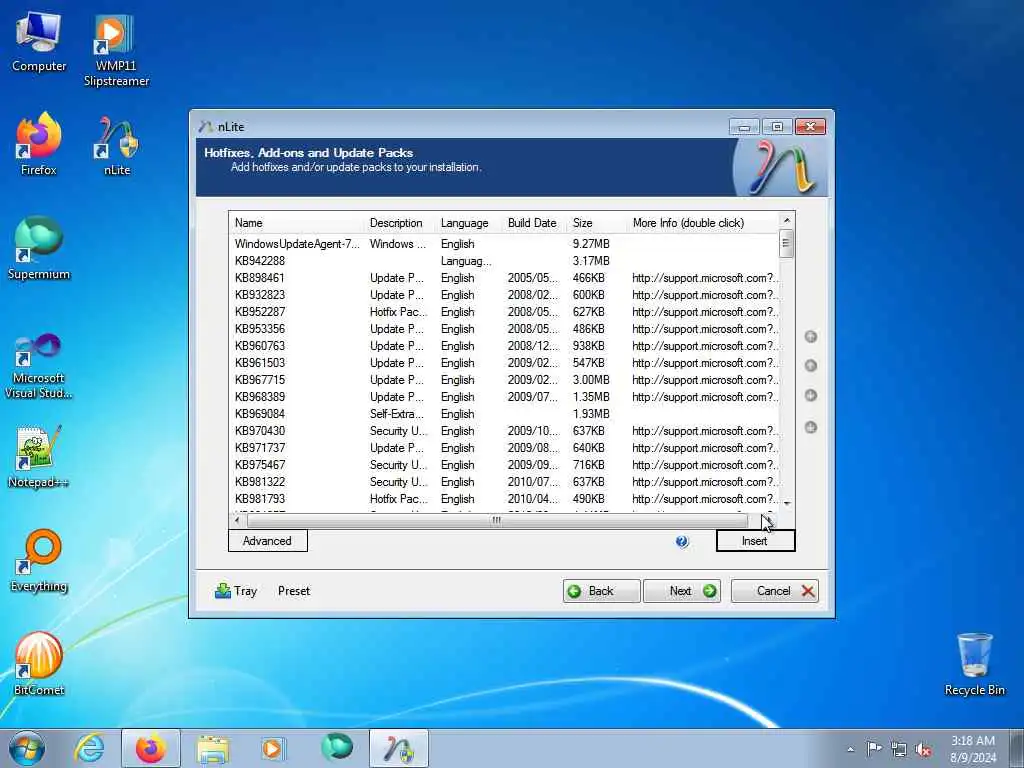Select the KB960763 entry

tap(504, 346)
